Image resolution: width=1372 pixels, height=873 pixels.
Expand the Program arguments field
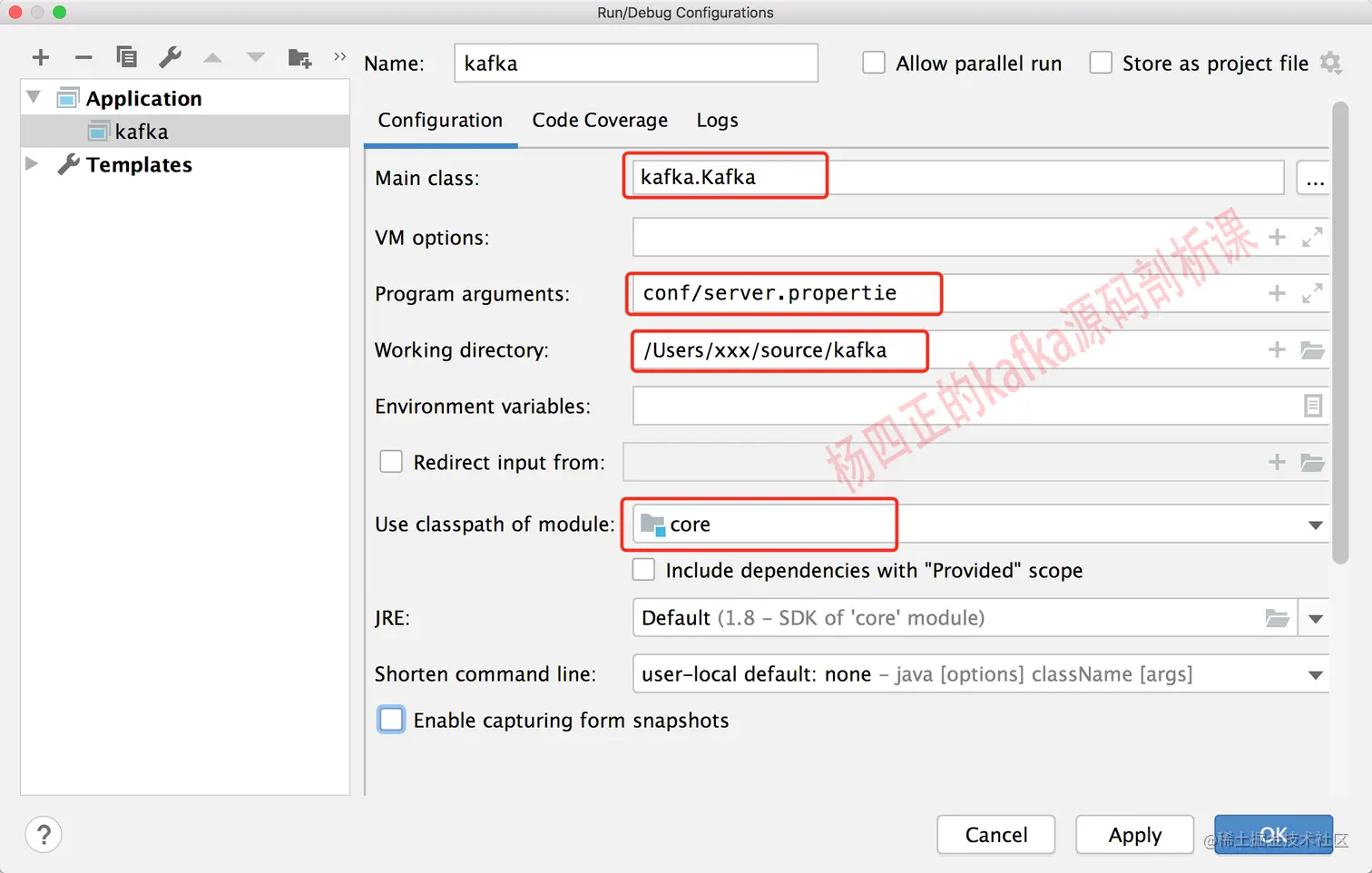pos(1312,293)
